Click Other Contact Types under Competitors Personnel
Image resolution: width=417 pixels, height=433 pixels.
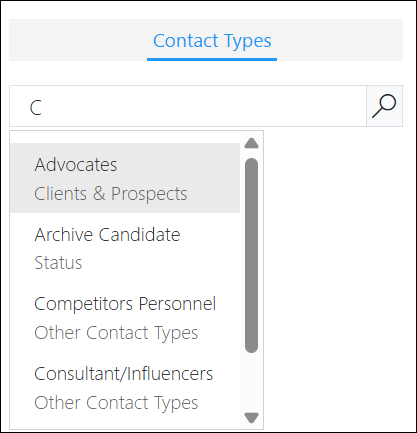tap(116, 333)
